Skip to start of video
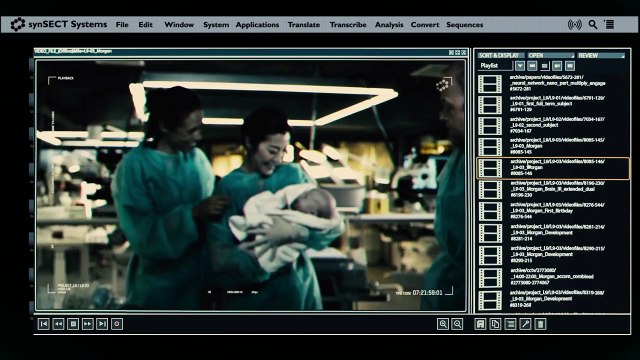 [x=44, y=324]
